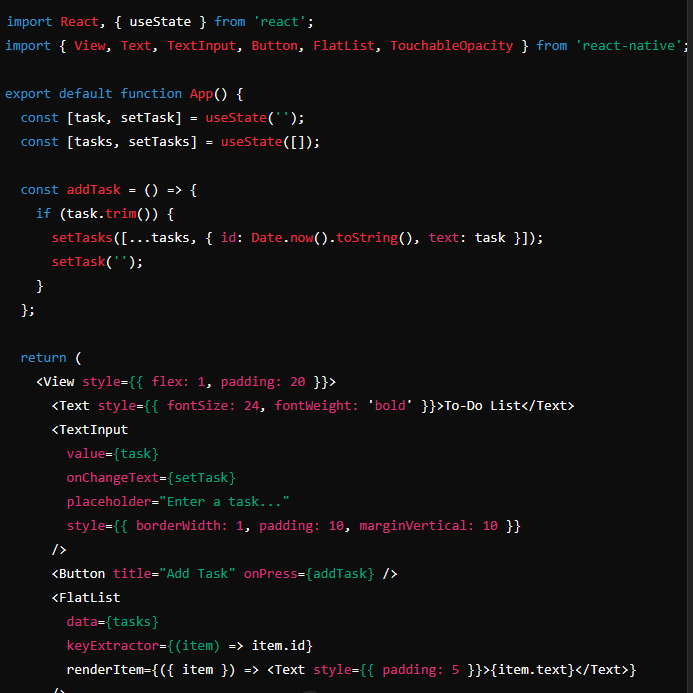Click 'item.id' in the keyExtractor
The height and width of the screenshot is (693, 693).
tap(278, 645)
